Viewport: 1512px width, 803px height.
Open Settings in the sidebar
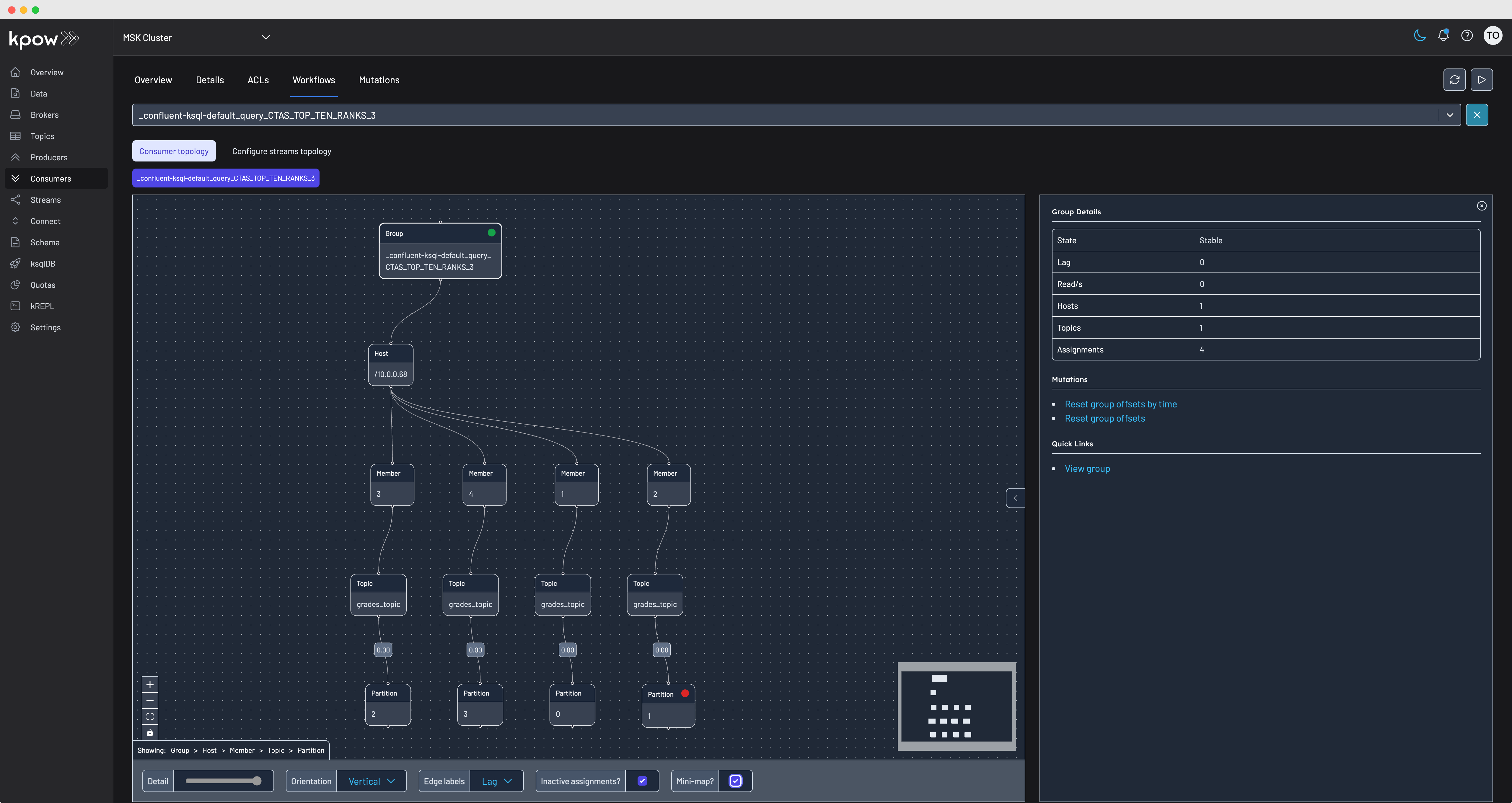click(56, 327)
